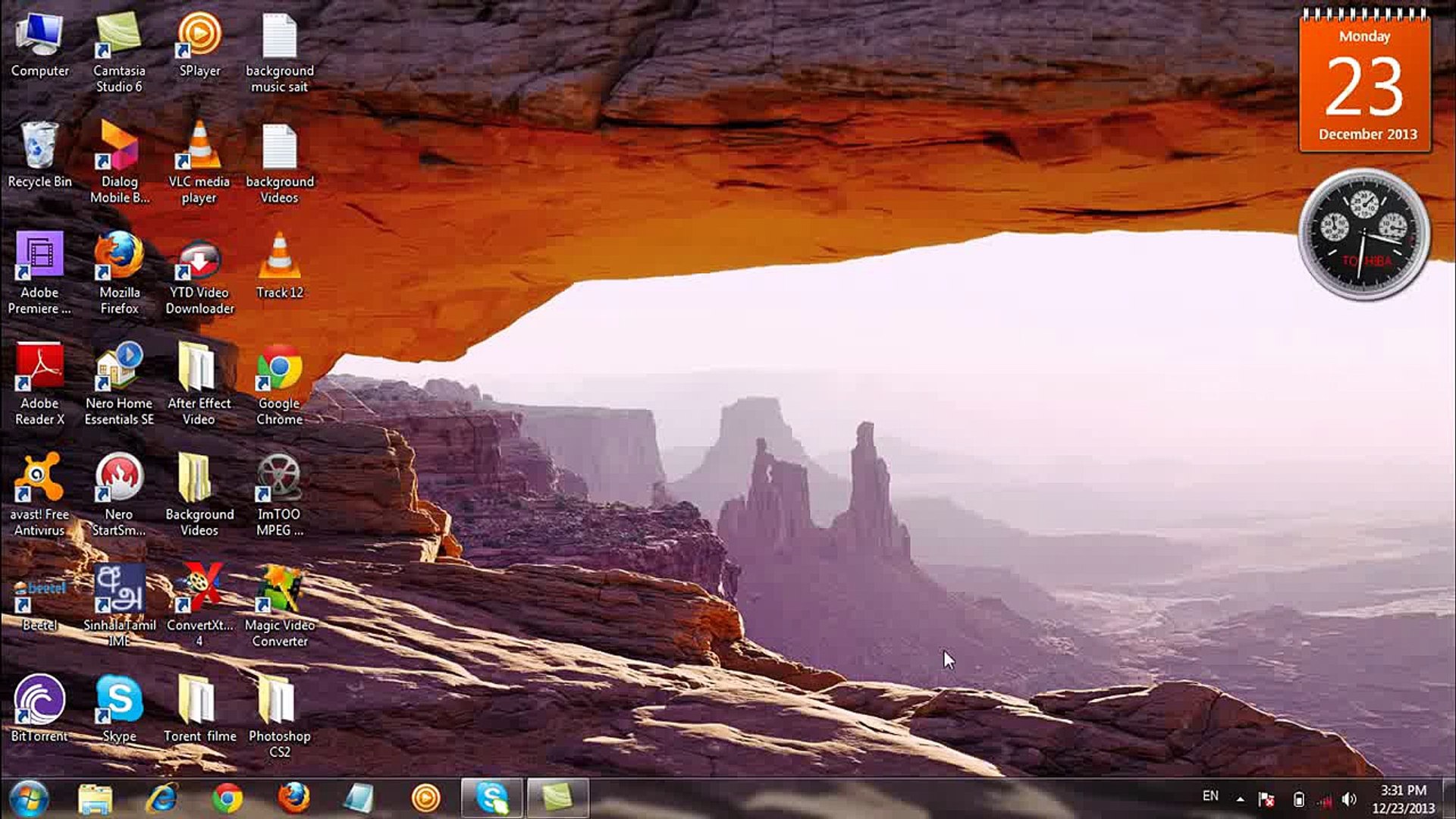
Task: Open the Action Center flag notifications
Action: tap(1267, 797)
